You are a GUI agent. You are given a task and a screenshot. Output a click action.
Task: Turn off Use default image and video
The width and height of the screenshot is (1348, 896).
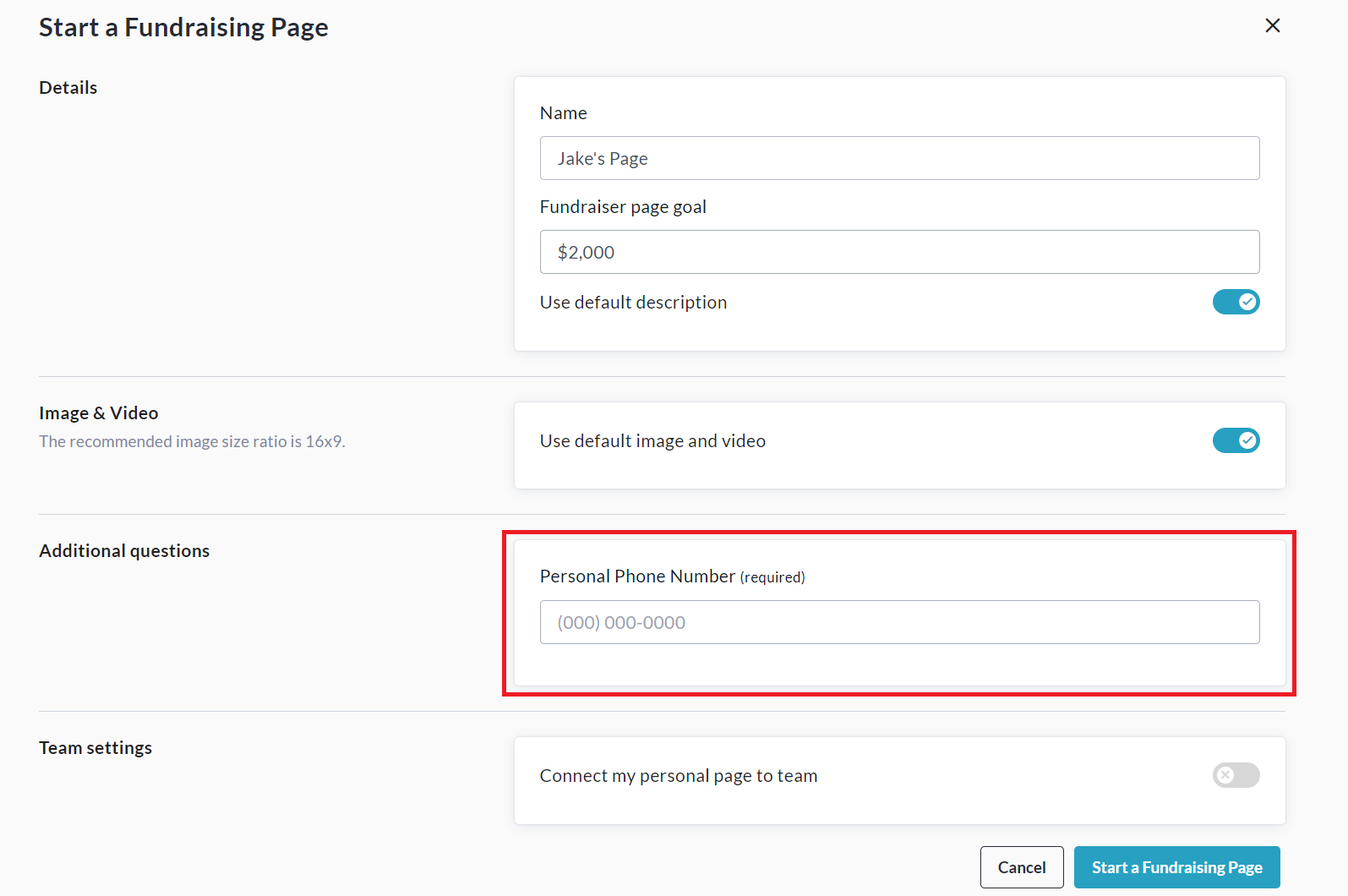[1236, 440]
